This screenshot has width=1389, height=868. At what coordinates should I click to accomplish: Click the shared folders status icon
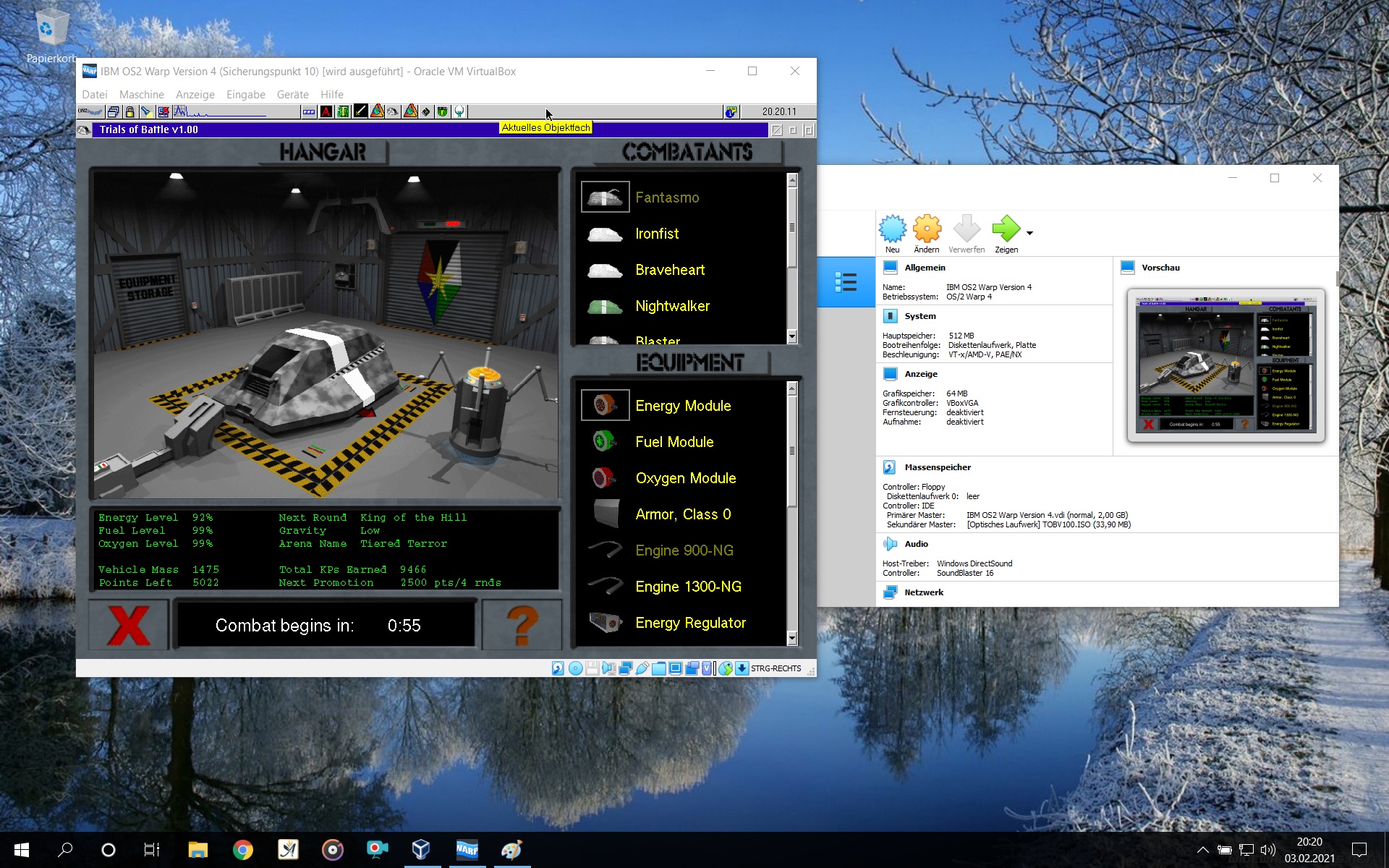pos(658,668)
